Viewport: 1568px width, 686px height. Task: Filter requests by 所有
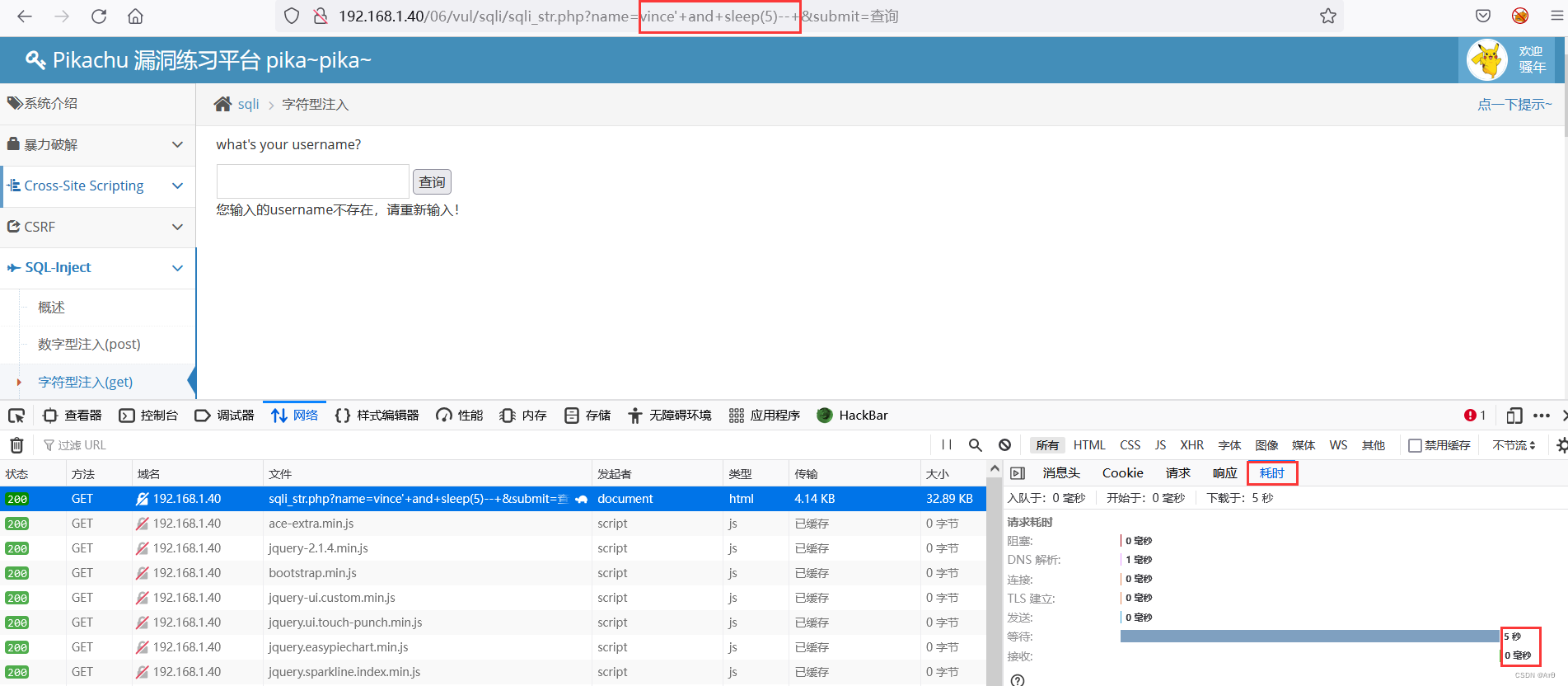click(1047, 445)
